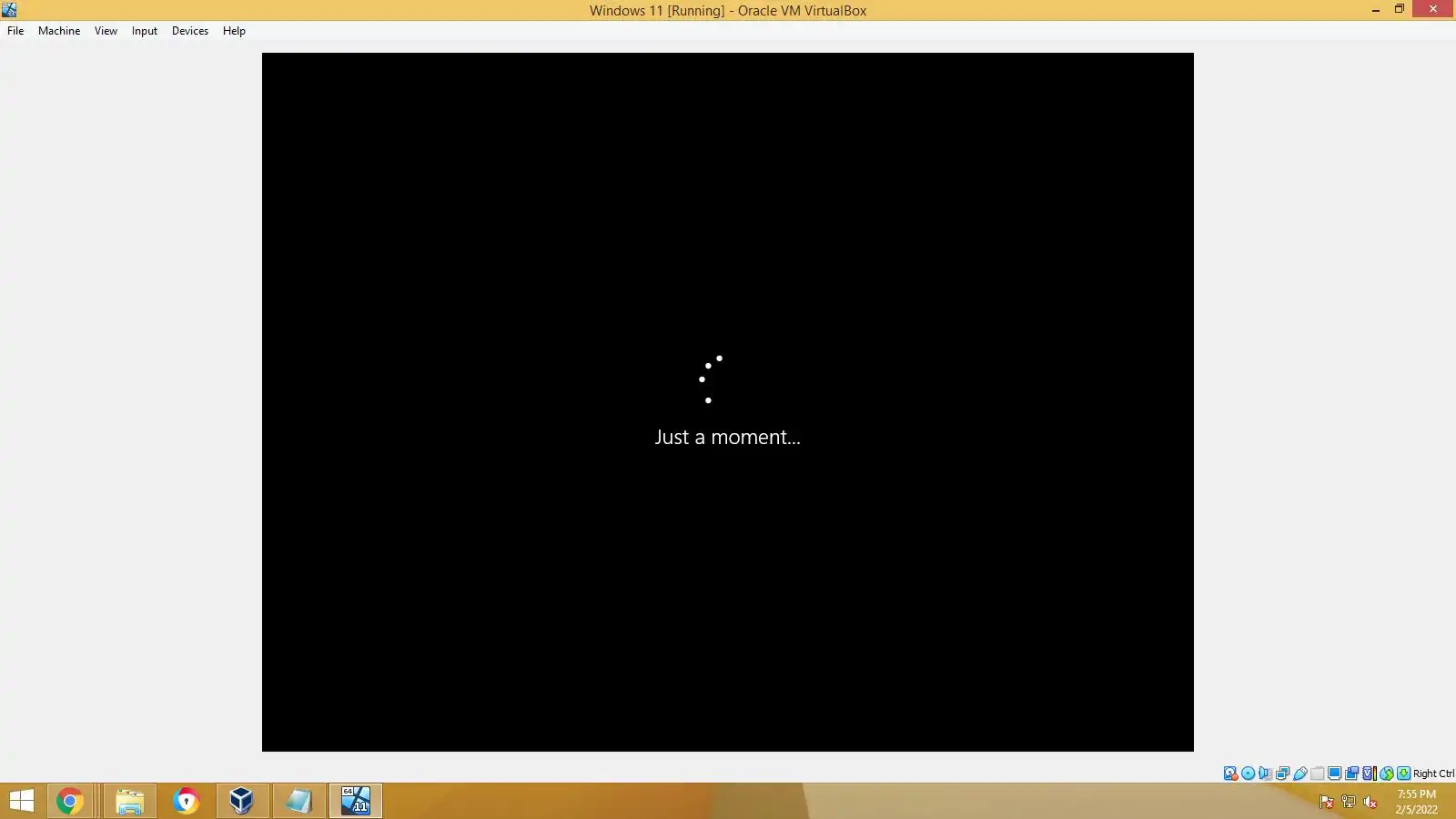
Task: Open Google Chrome from the taskbar
Action: [x=69, y=801]
